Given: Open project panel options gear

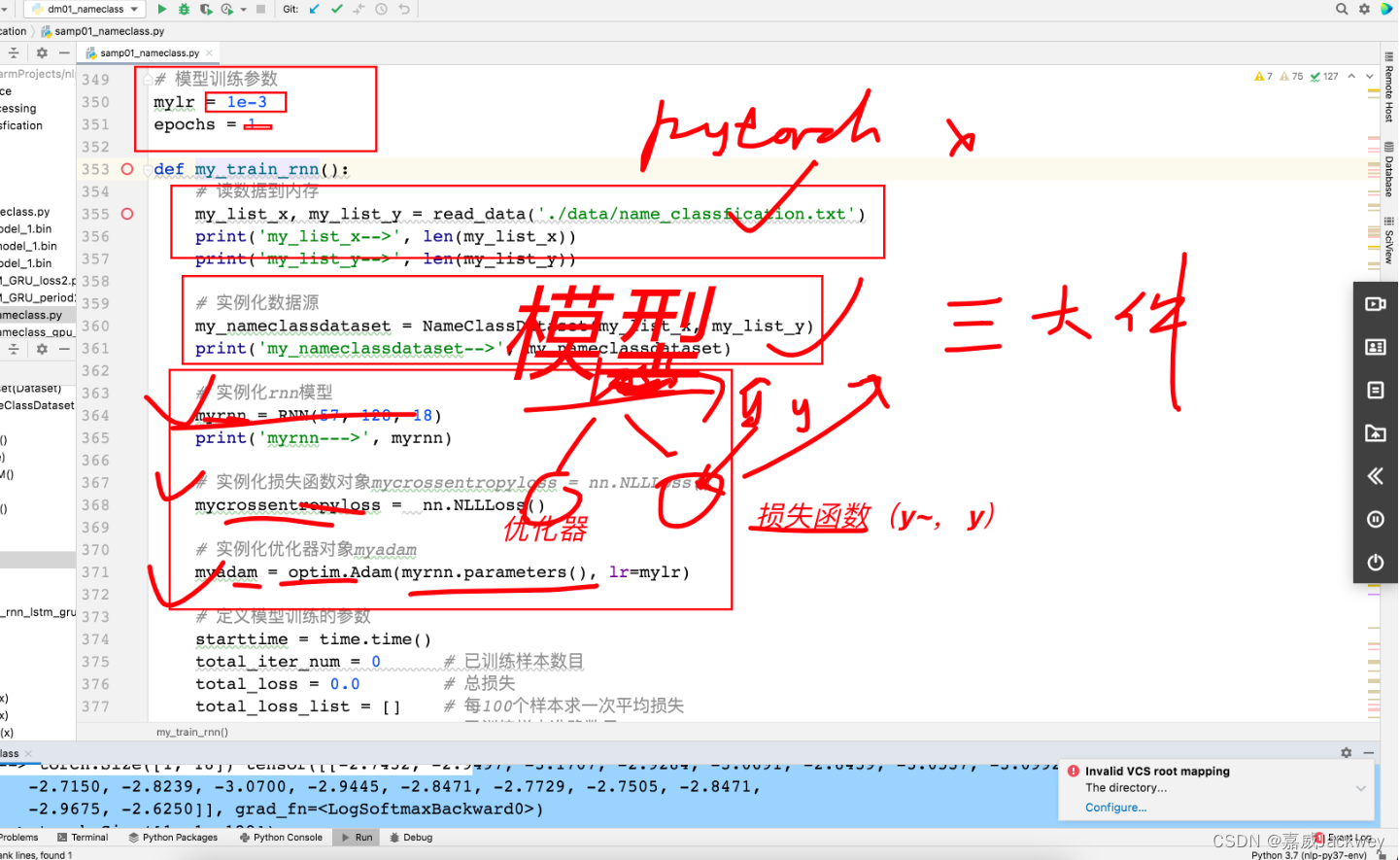Looking at the screenshot, I should (42, 53).
